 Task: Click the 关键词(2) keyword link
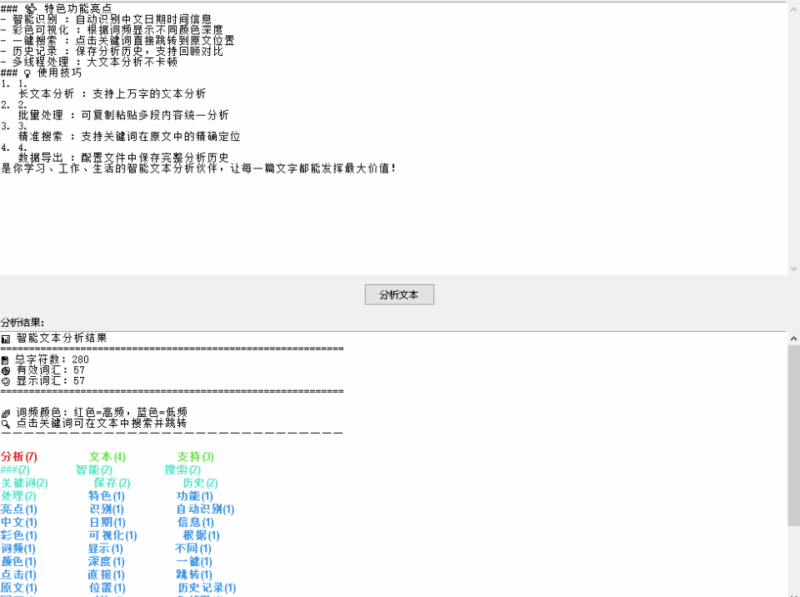click(x=24, y=483)
